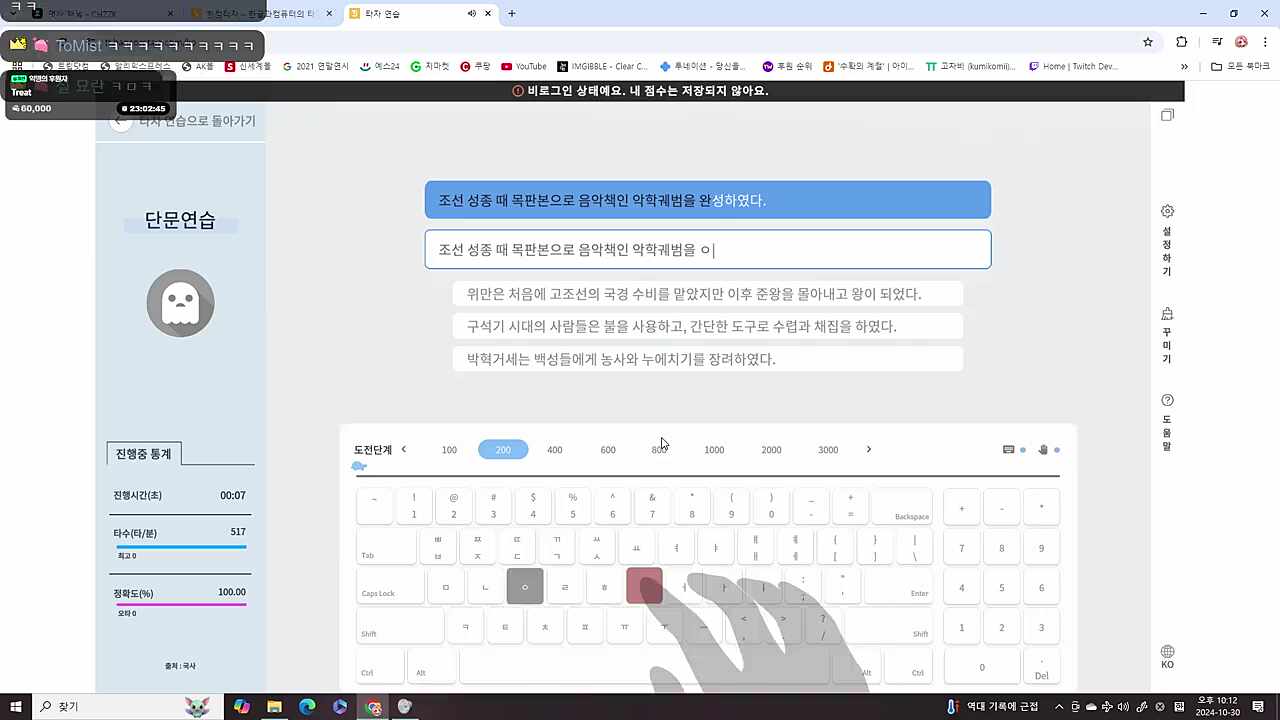
Task: Expand hidden bookmarks chevron
Action: 1185,66
